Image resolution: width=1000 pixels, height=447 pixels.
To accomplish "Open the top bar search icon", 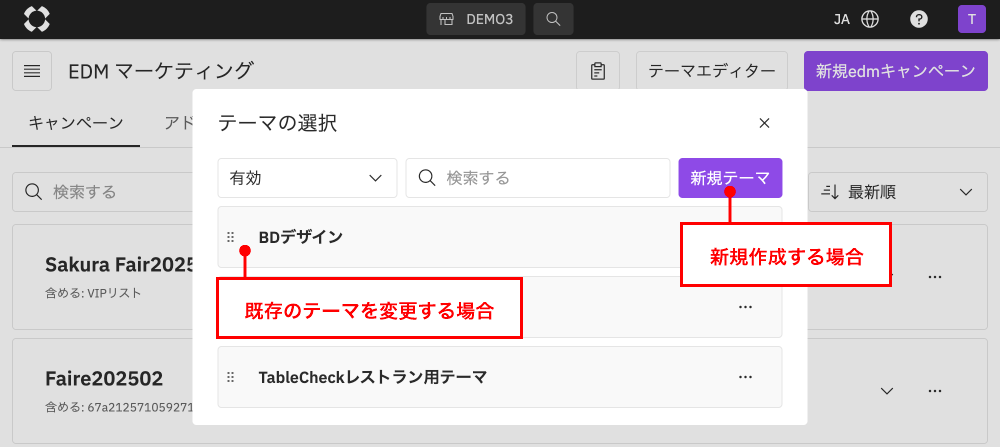I will pyautogui.click(x=553, y=19).
